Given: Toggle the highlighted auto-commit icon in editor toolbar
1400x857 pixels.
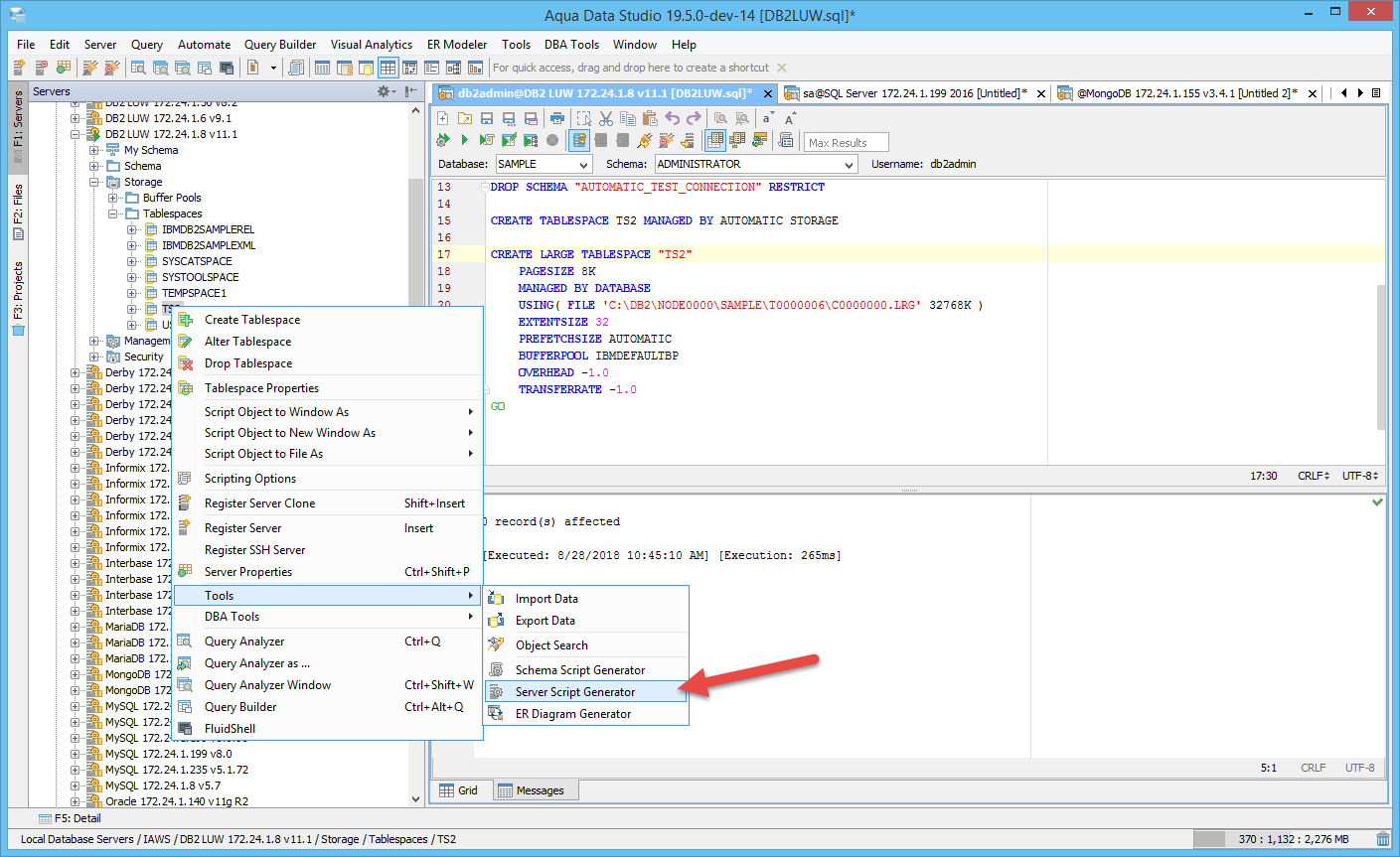Looking at the screenshot, I should [580, 141].
